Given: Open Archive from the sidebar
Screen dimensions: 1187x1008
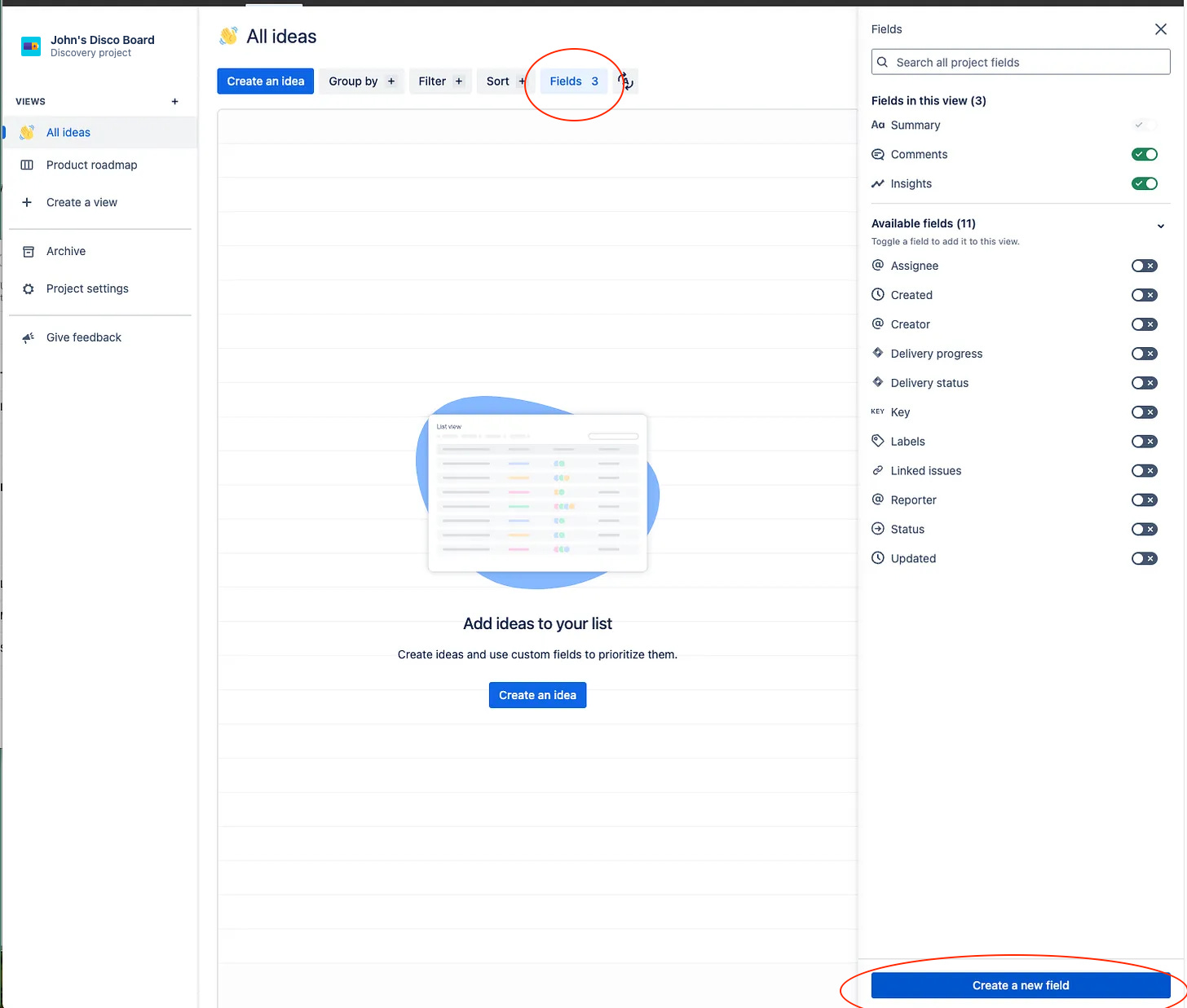Looking at the screenshot, I should [100, 251].
